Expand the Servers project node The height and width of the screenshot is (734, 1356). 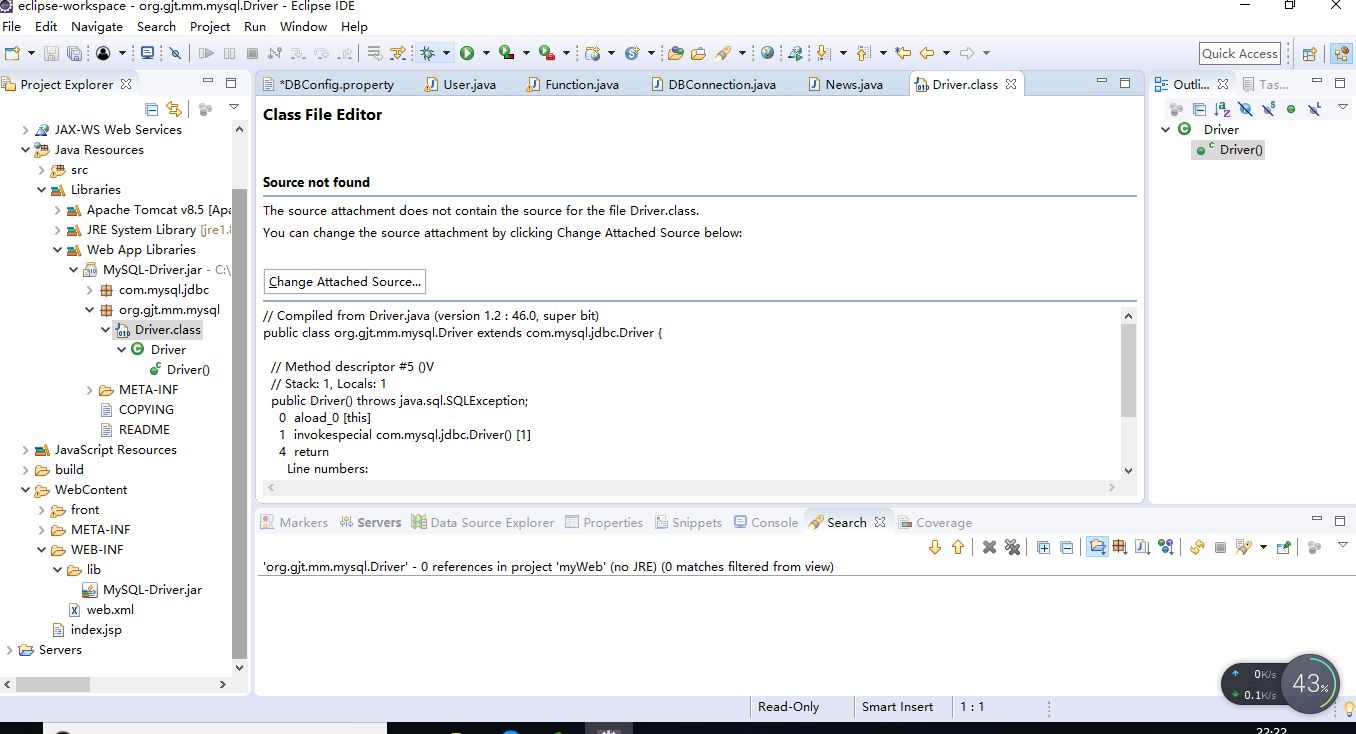coord(10,650)
